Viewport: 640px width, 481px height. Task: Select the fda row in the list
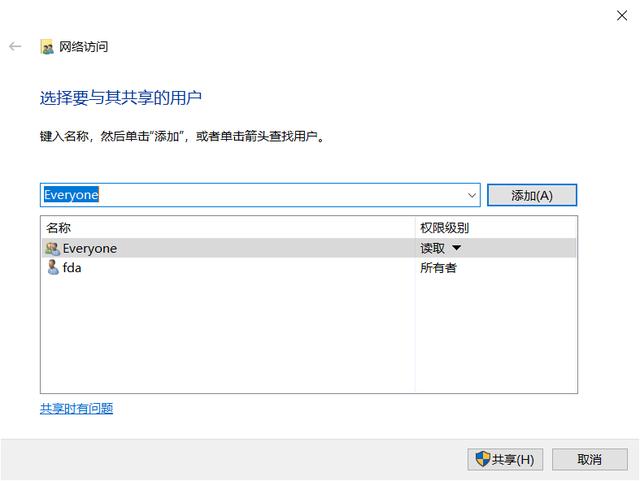309,267
